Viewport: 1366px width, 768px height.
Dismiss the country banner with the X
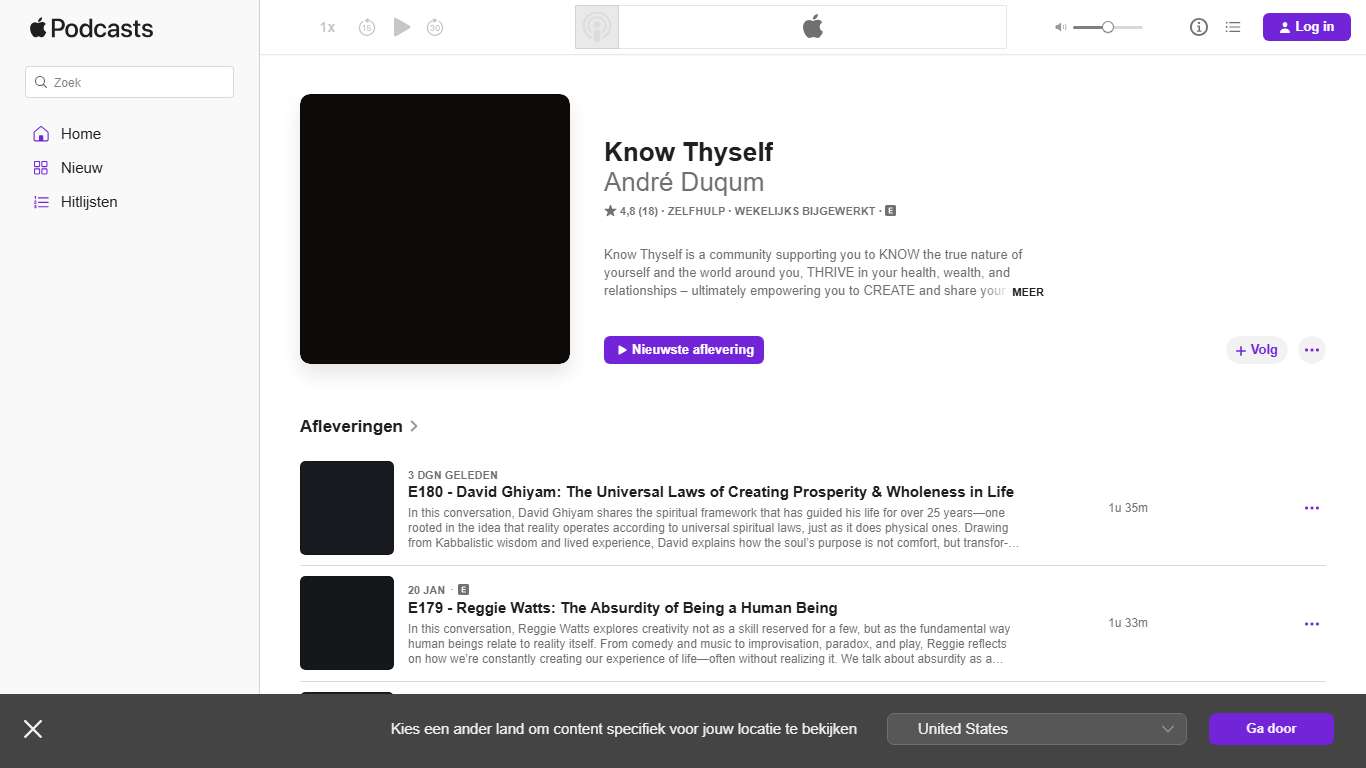click(x=33, y=729)
